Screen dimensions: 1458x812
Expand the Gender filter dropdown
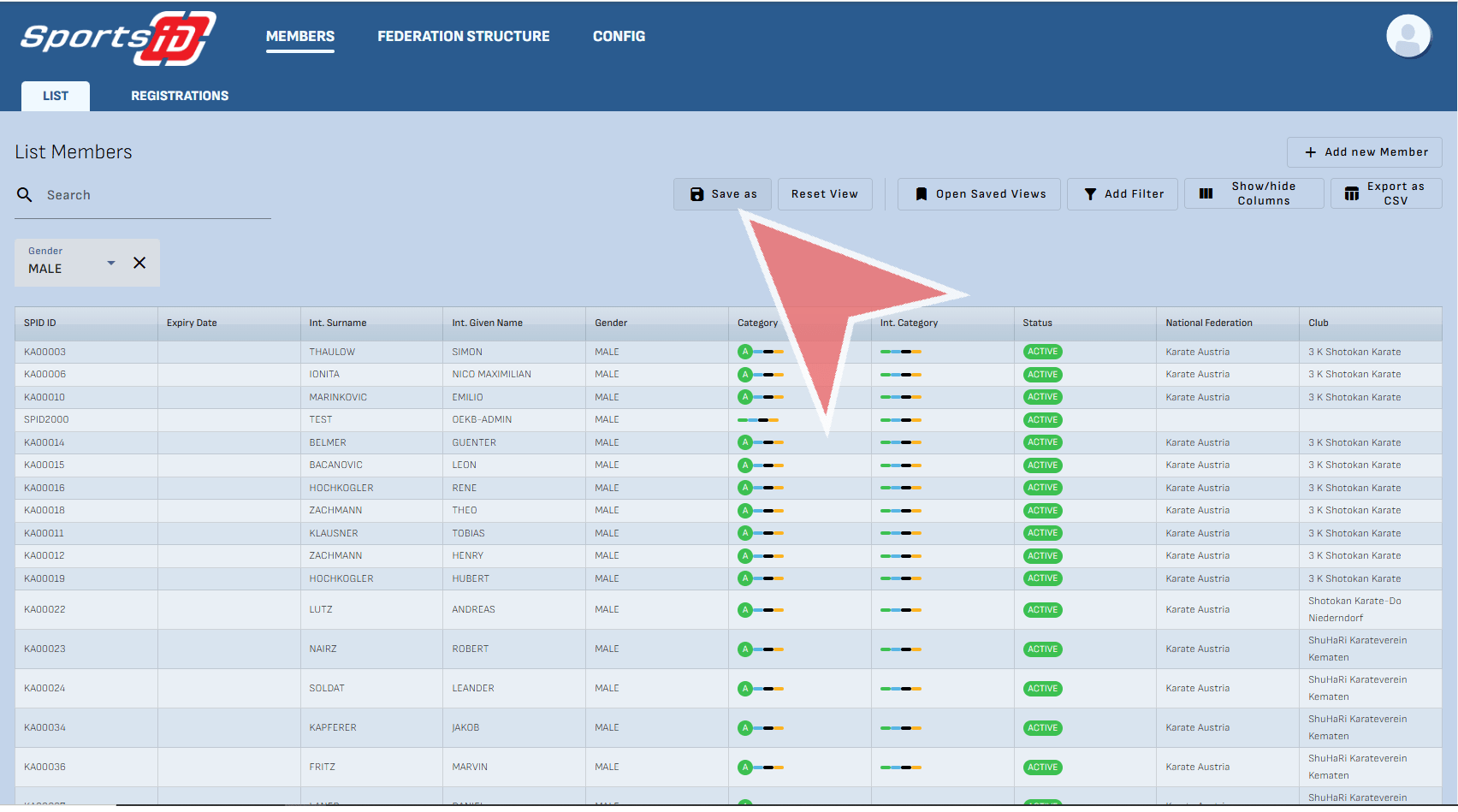pyautogui.click(x=110, y=263)
